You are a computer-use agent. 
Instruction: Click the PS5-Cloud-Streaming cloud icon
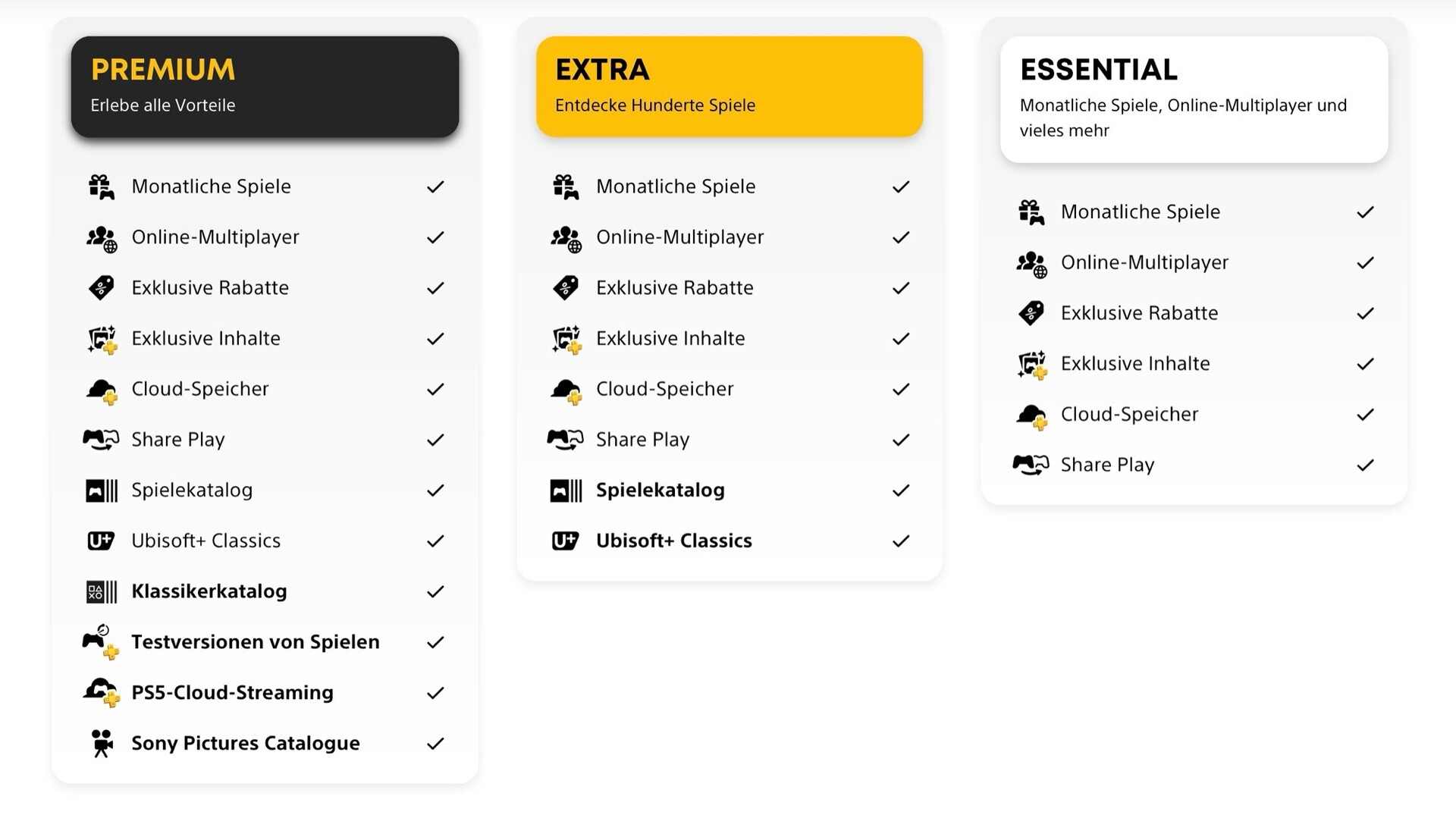coord(102,692)
